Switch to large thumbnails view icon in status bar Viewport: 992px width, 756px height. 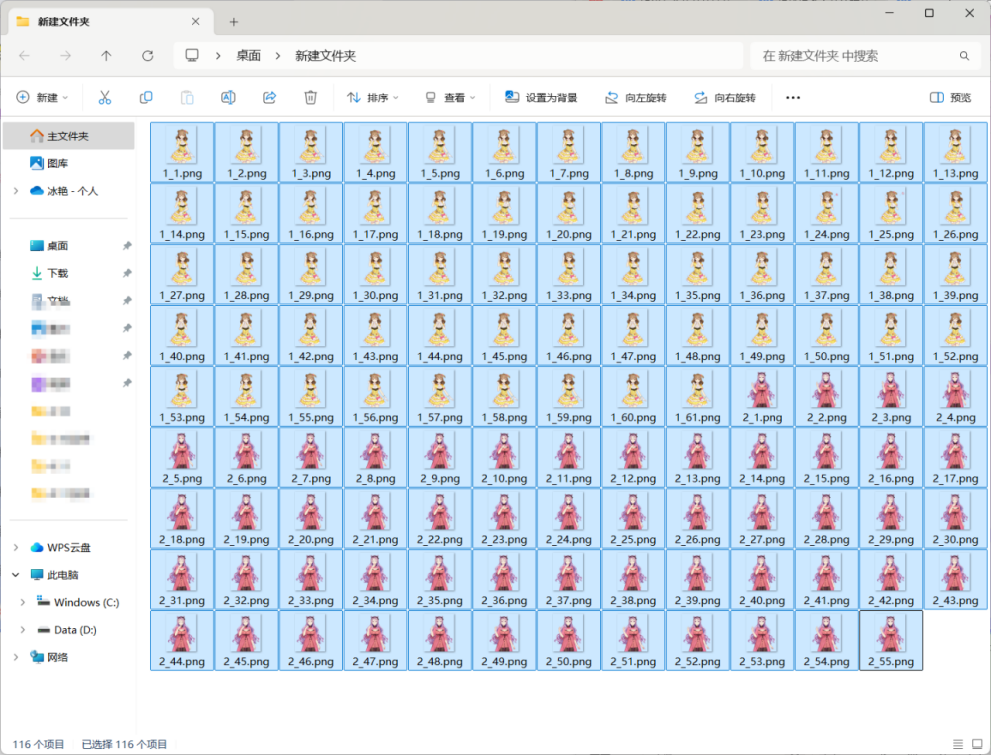977,744
